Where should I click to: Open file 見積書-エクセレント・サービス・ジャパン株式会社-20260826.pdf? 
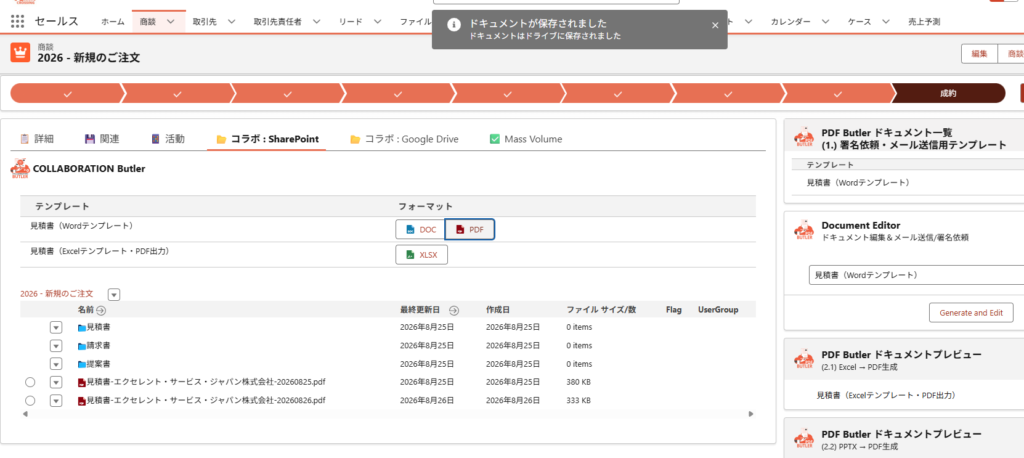pyautogui.click(x=206, y=401)
